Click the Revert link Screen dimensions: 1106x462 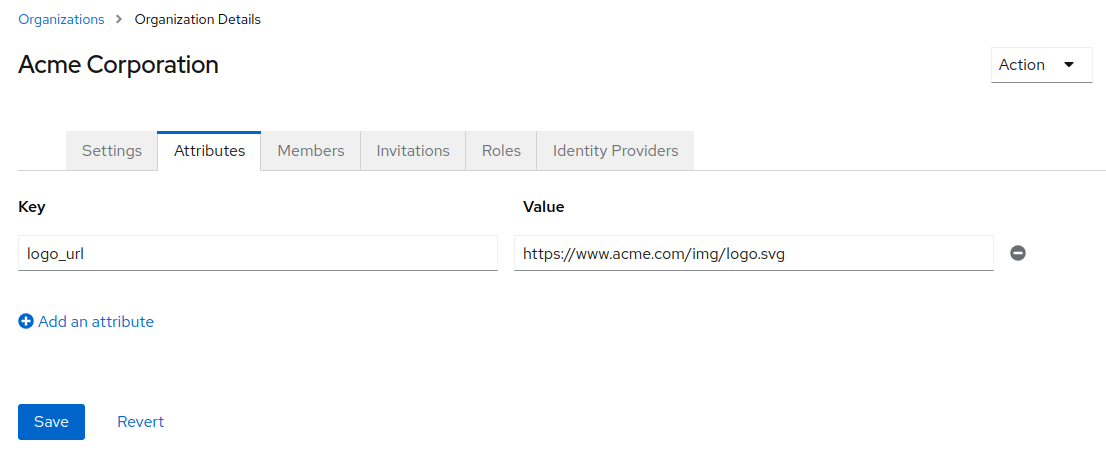pyautogui.click(x=140, y=422)
